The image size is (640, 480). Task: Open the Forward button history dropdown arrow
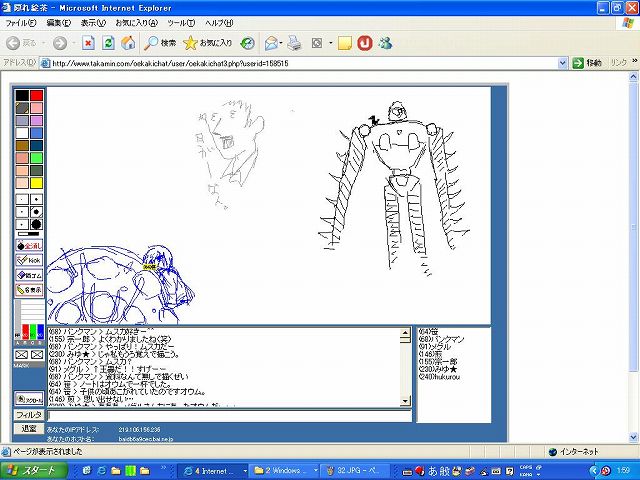click(x=74, y=43)
